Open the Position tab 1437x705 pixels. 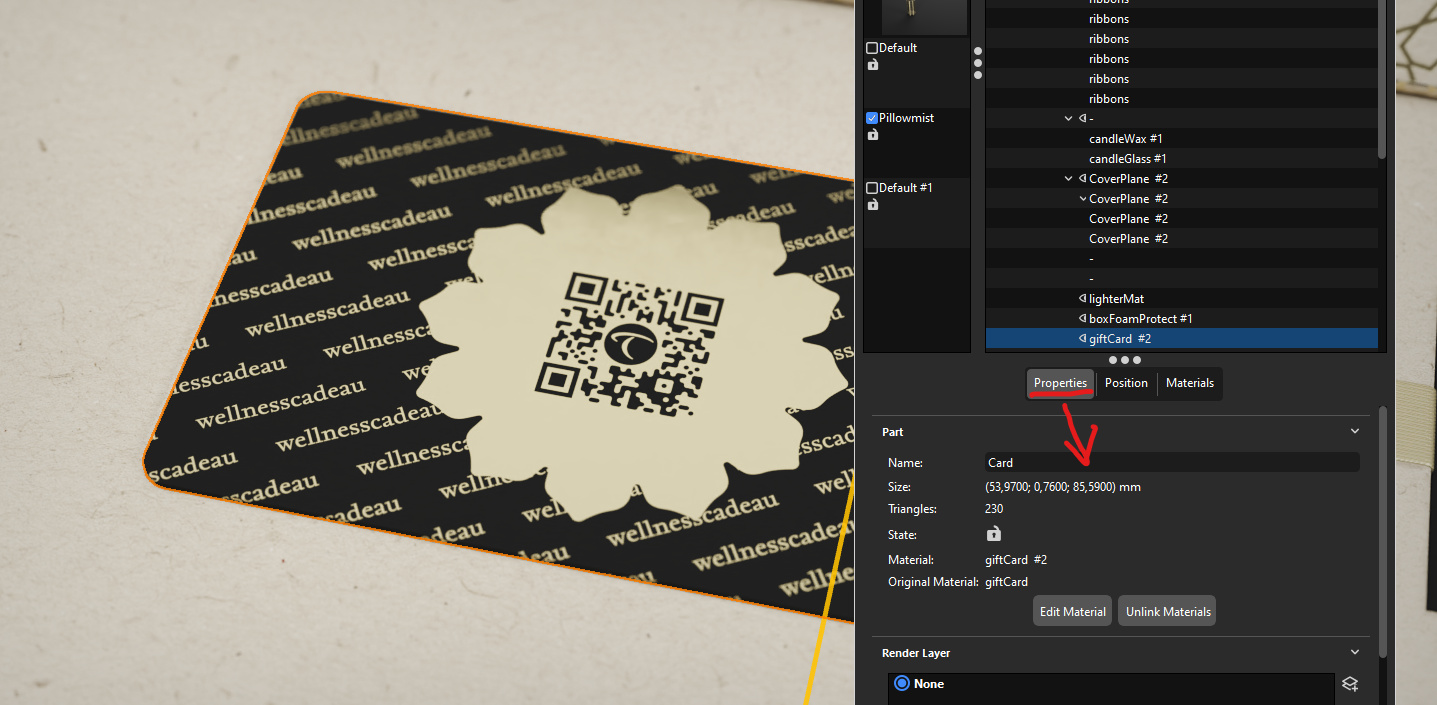click(x=1126, y=383)
